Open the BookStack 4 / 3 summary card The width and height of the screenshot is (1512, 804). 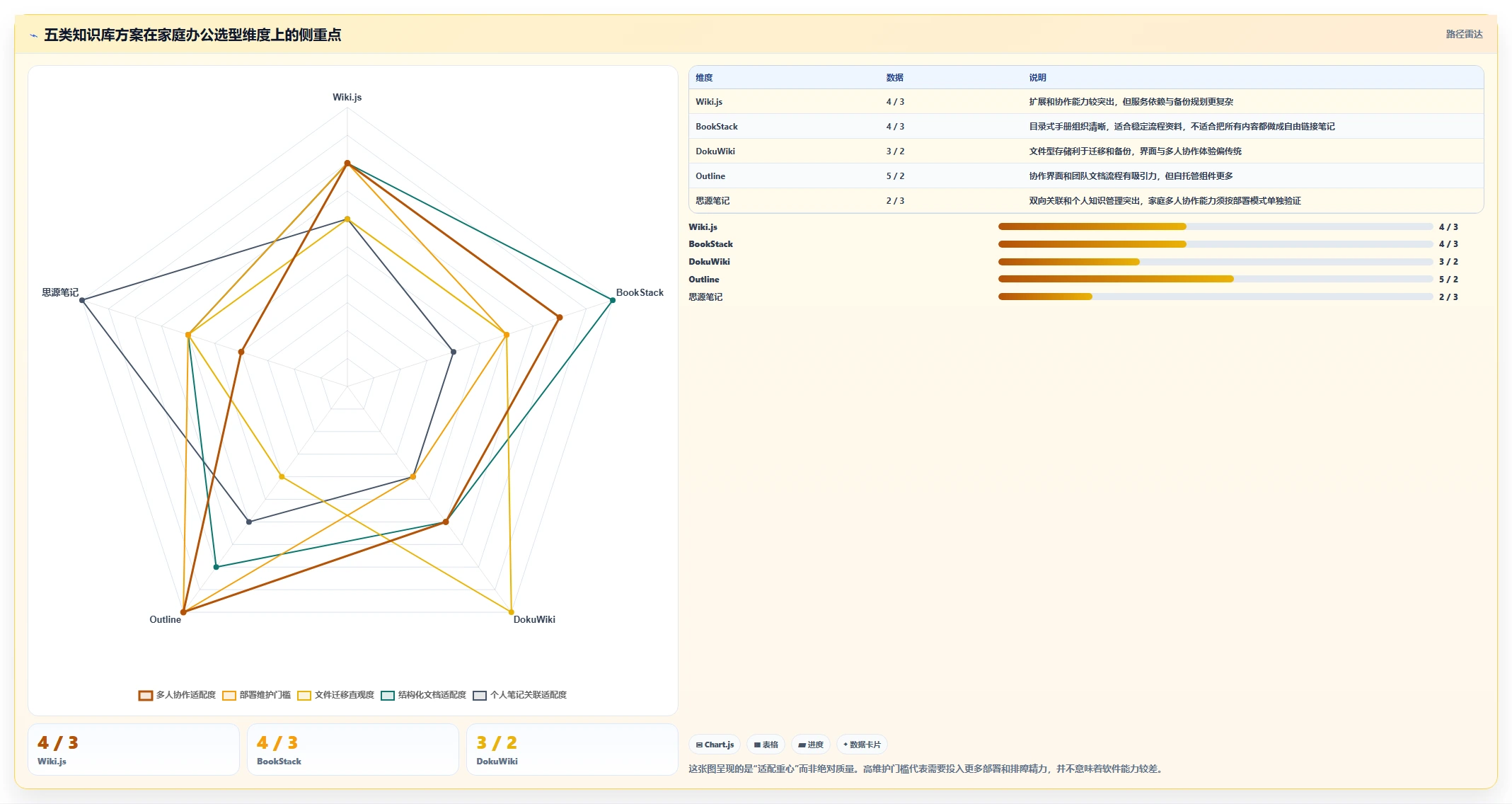pyautogui.click(x=353, y=750)
